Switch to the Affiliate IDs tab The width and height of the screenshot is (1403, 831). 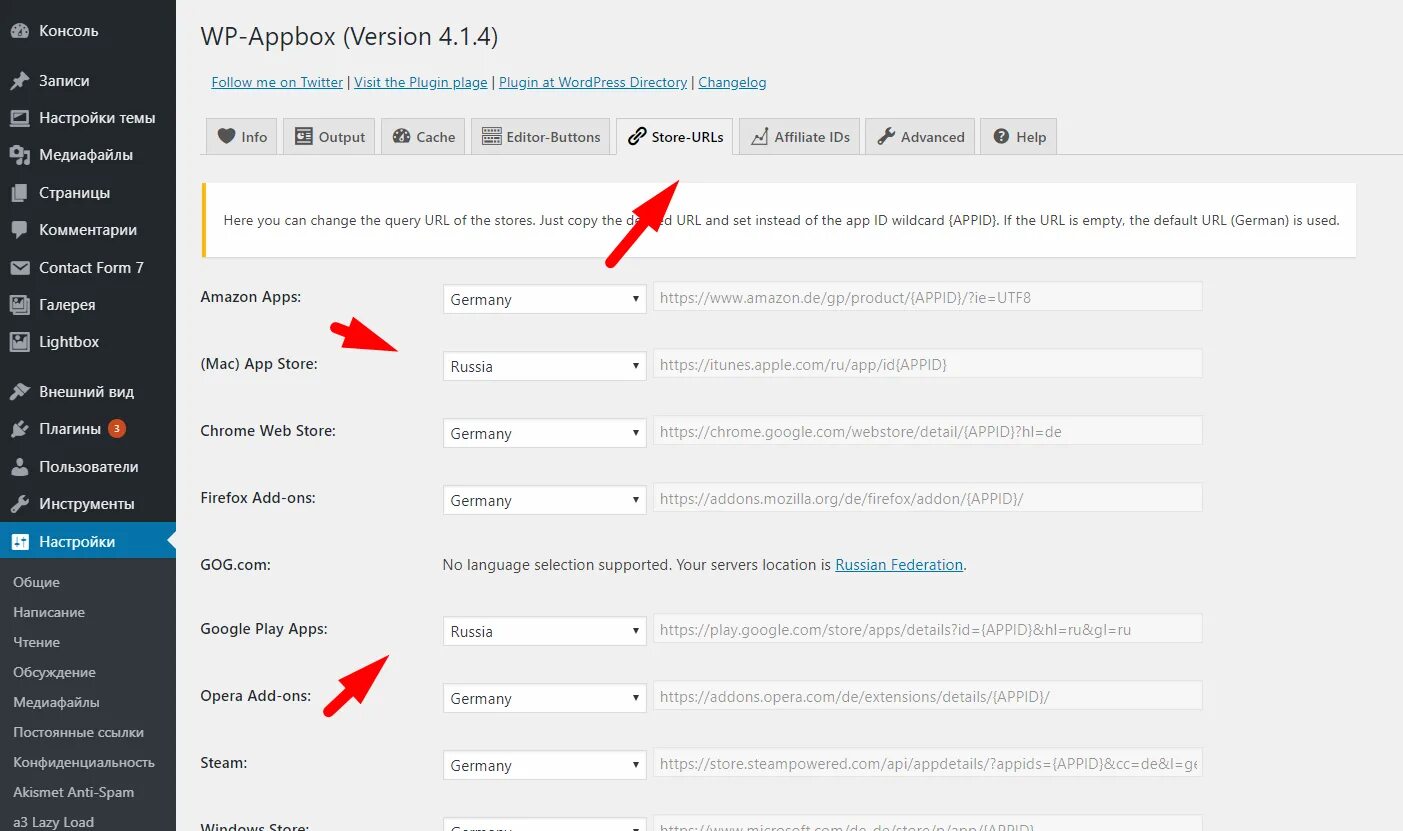point(799,137)
